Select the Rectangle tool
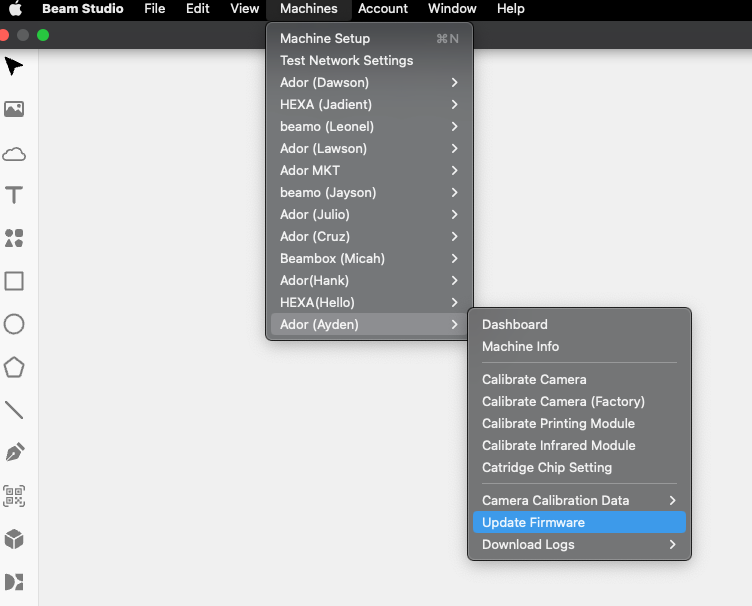 14,281
